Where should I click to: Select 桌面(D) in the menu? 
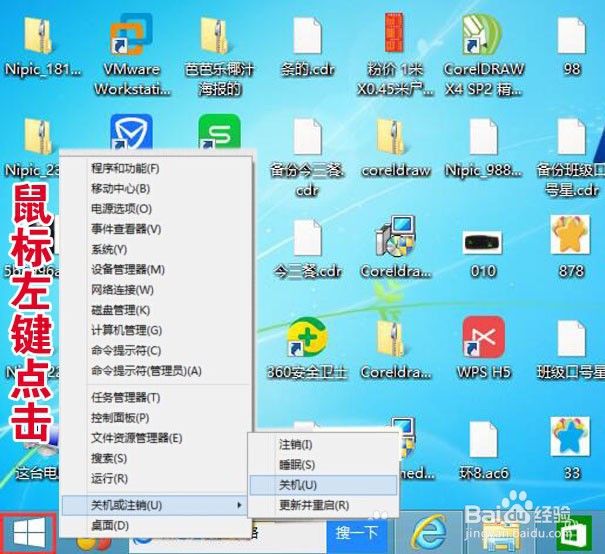(x=157, y=525)
